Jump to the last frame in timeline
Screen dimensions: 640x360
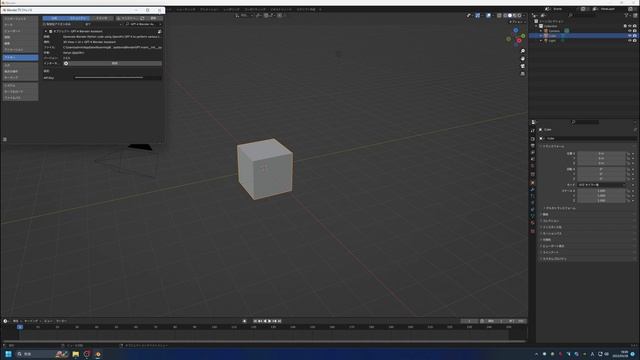tap(280, 321)
